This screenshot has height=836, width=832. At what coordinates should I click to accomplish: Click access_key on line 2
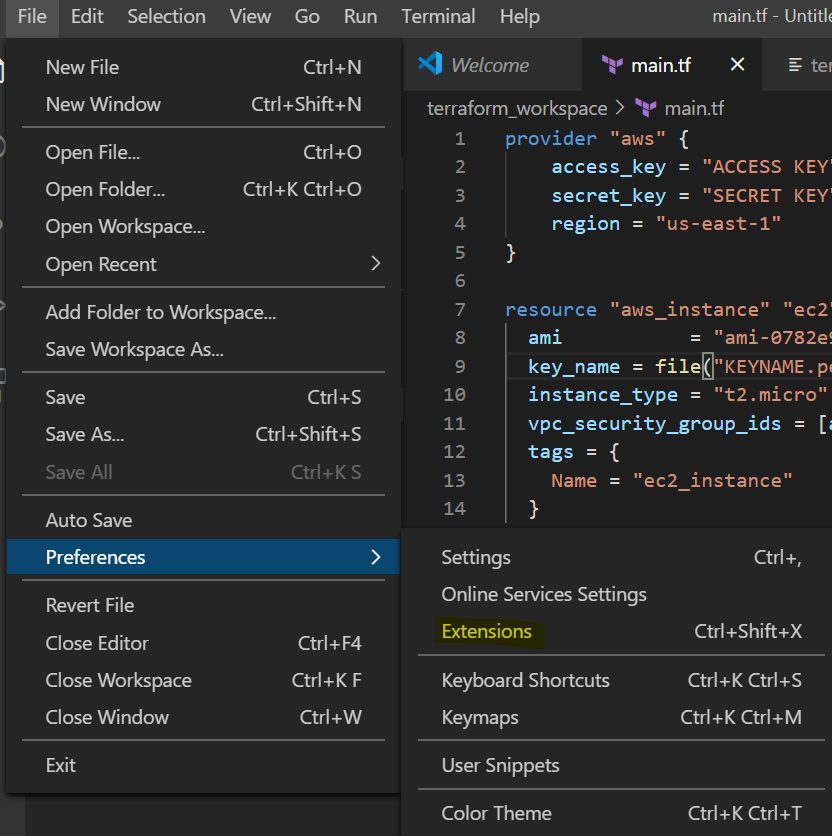(x=609, y=167)
